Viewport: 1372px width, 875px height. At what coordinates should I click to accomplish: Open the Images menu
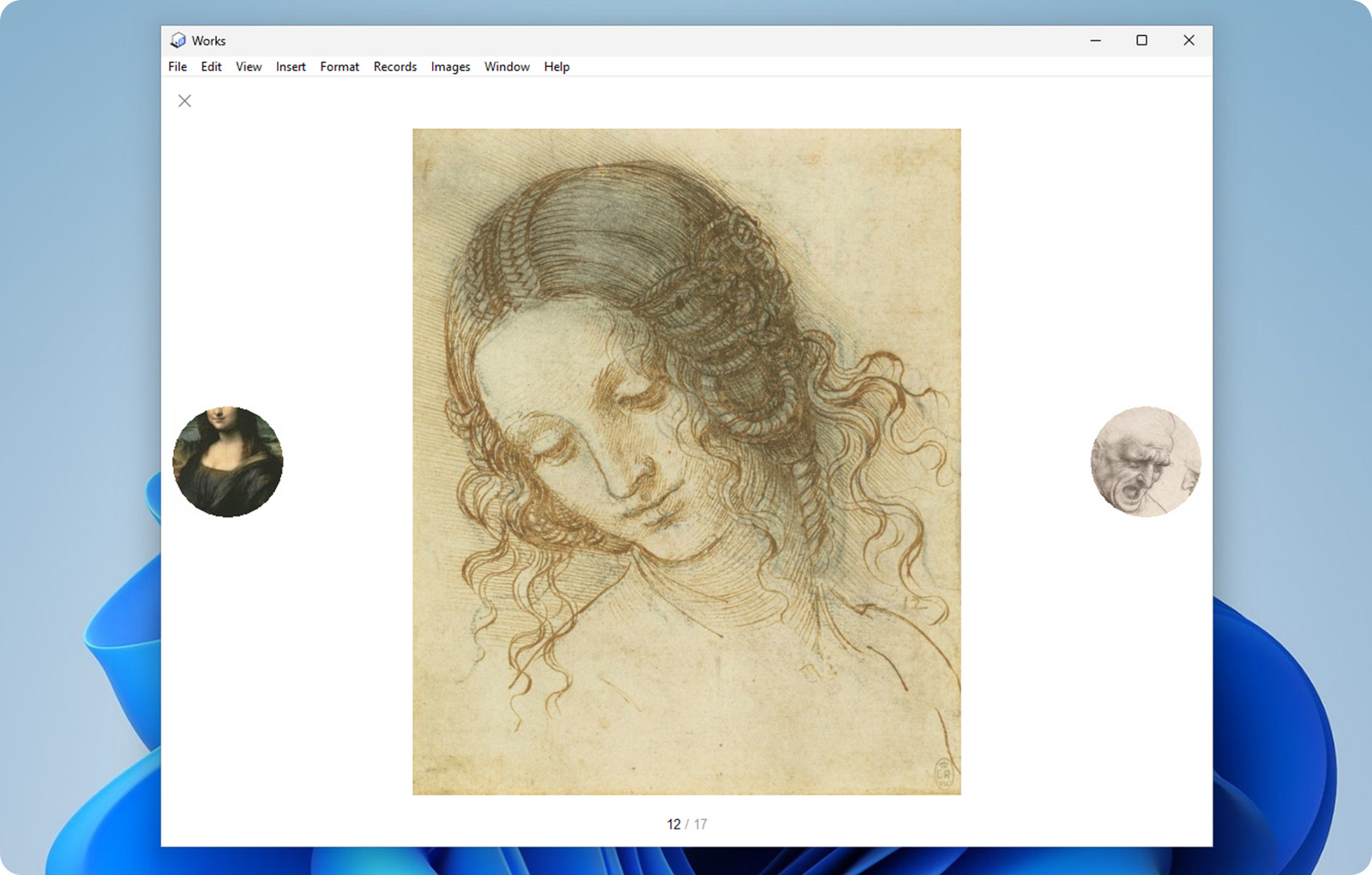click(450, 67)
